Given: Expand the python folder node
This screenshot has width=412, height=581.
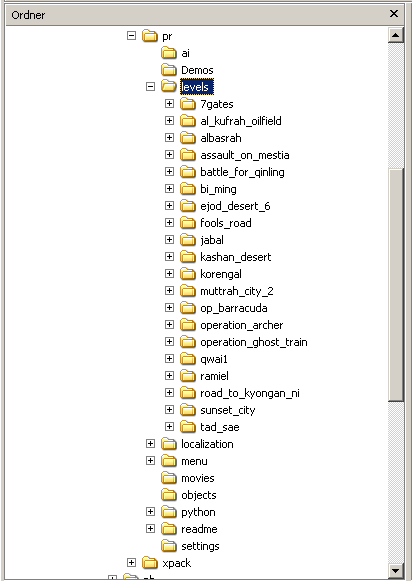Looking at the screenshot, I should pos(150,512).
